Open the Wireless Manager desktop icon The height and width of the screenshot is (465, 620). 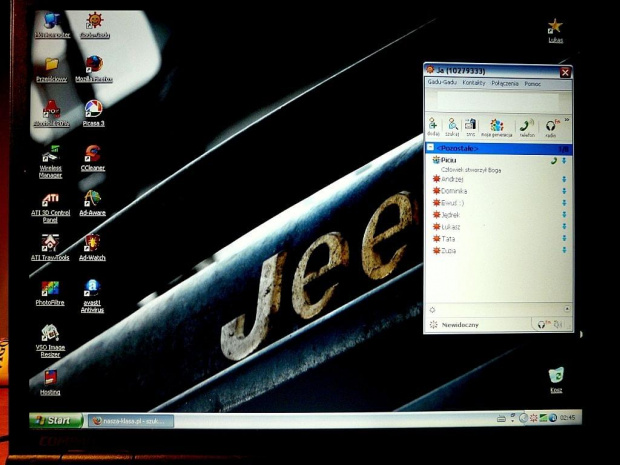[x=51, y=162]
